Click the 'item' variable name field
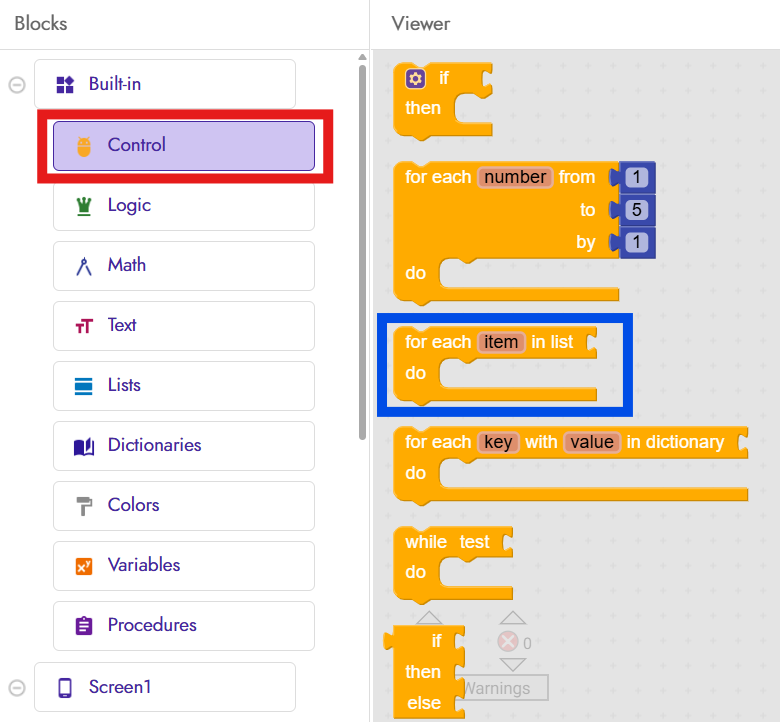This screenshot has width=780, height=722. pos(501,342)
